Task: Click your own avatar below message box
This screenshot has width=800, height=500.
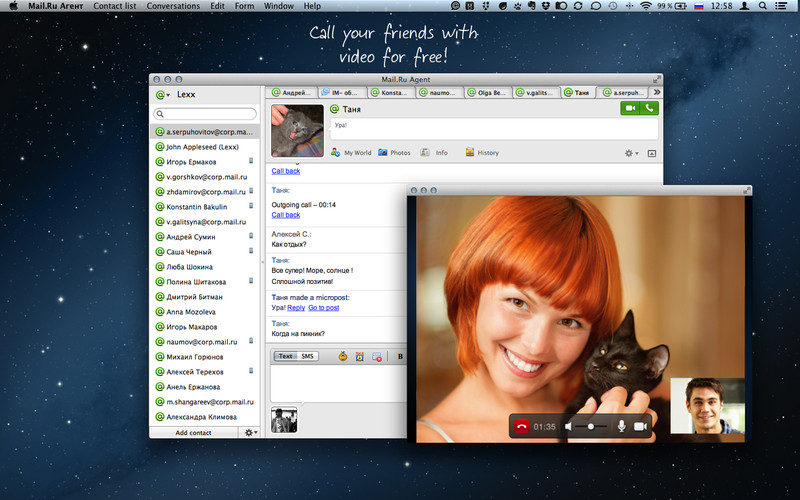Action: pos(284,420)
